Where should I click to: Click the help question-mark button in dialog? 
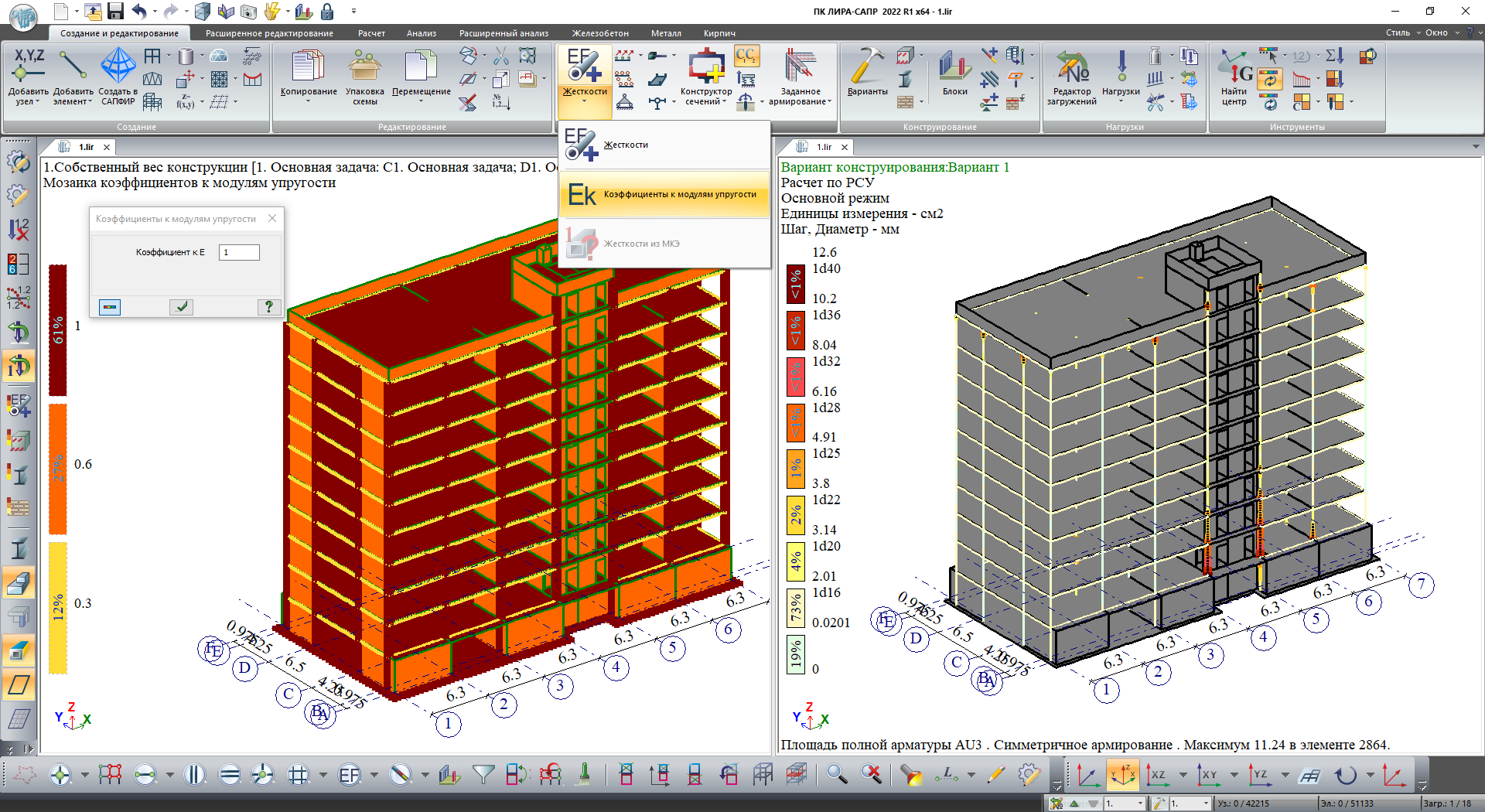268,307
